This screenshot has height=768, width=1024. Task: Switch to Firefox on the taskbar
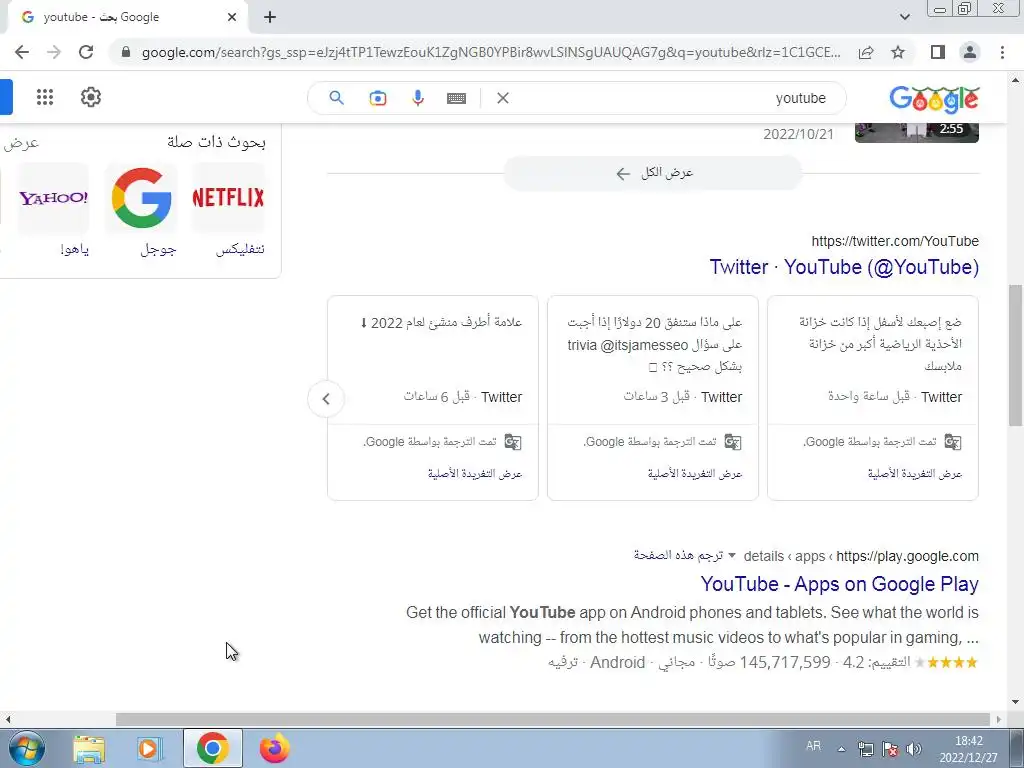(x=274, y=748)
